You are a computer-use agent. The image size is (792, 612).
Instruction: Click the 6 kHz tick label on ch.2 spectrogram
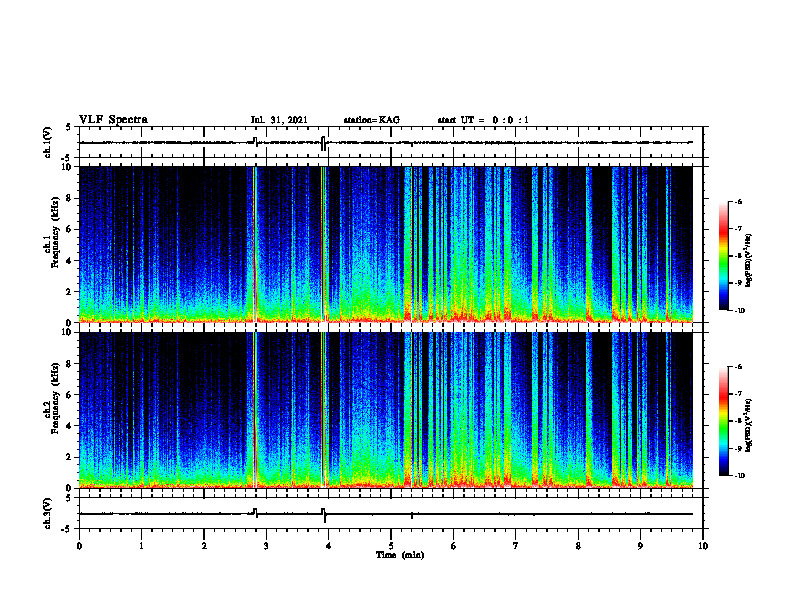click(70, 395)
